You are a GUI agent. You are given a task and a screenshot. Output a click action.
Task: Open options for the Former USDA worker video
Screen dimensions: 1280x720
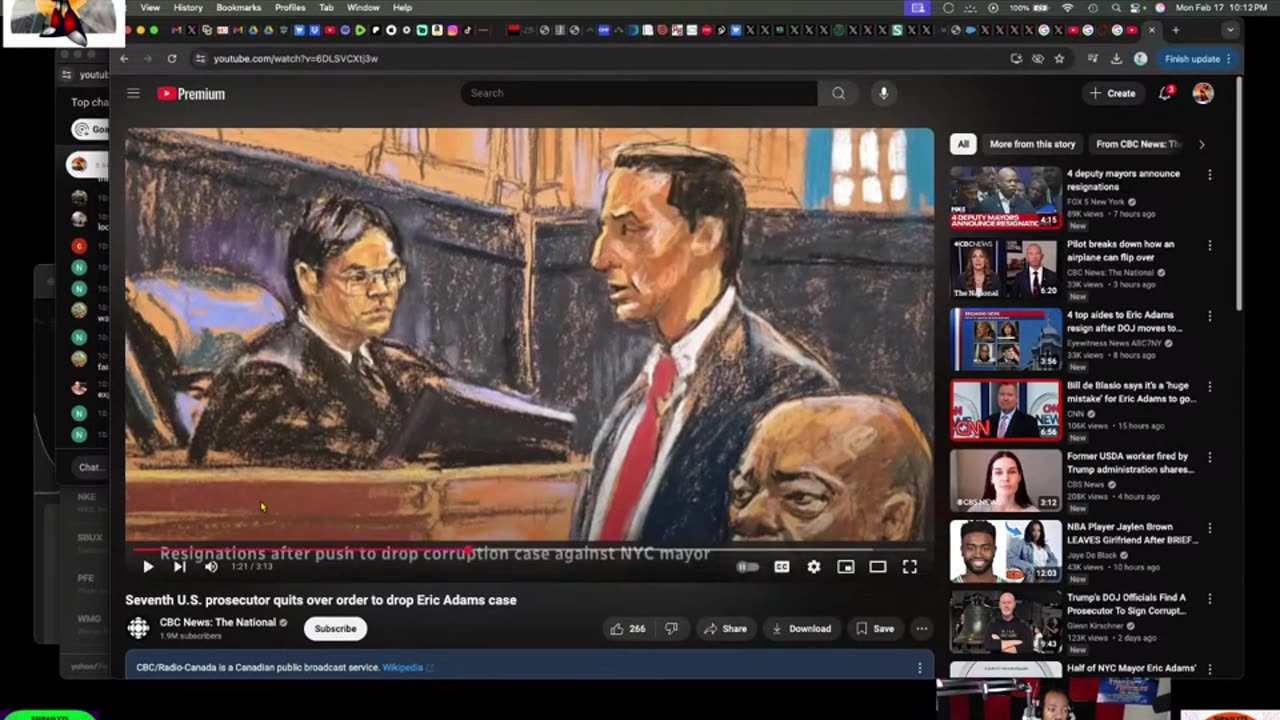1210,458
